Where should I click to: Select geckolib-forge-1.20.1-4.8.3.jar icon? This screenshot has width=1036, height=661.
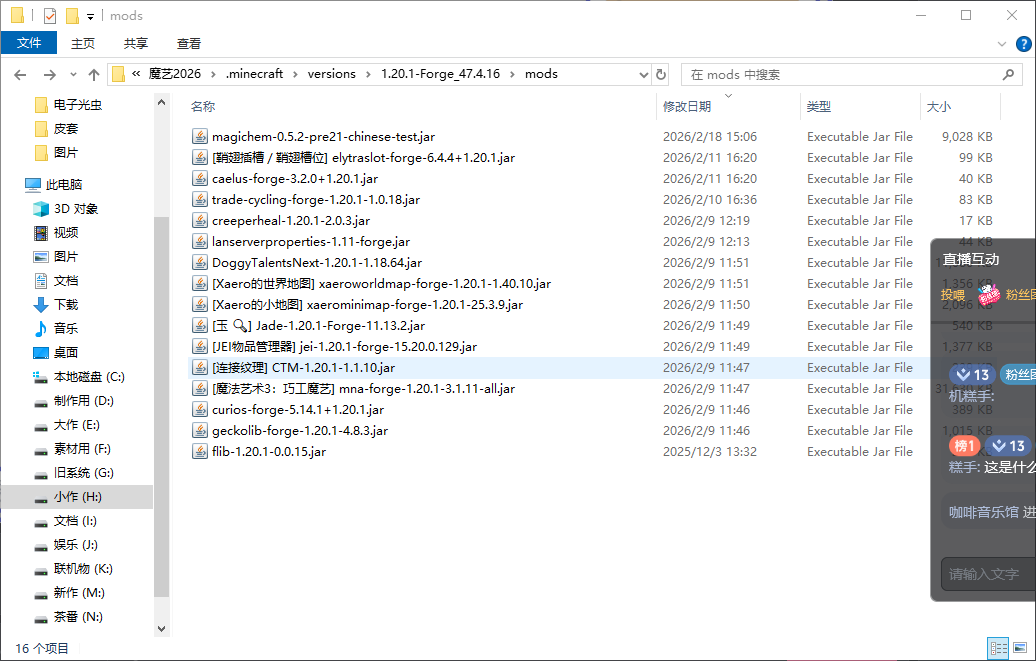tap(200, 431)
